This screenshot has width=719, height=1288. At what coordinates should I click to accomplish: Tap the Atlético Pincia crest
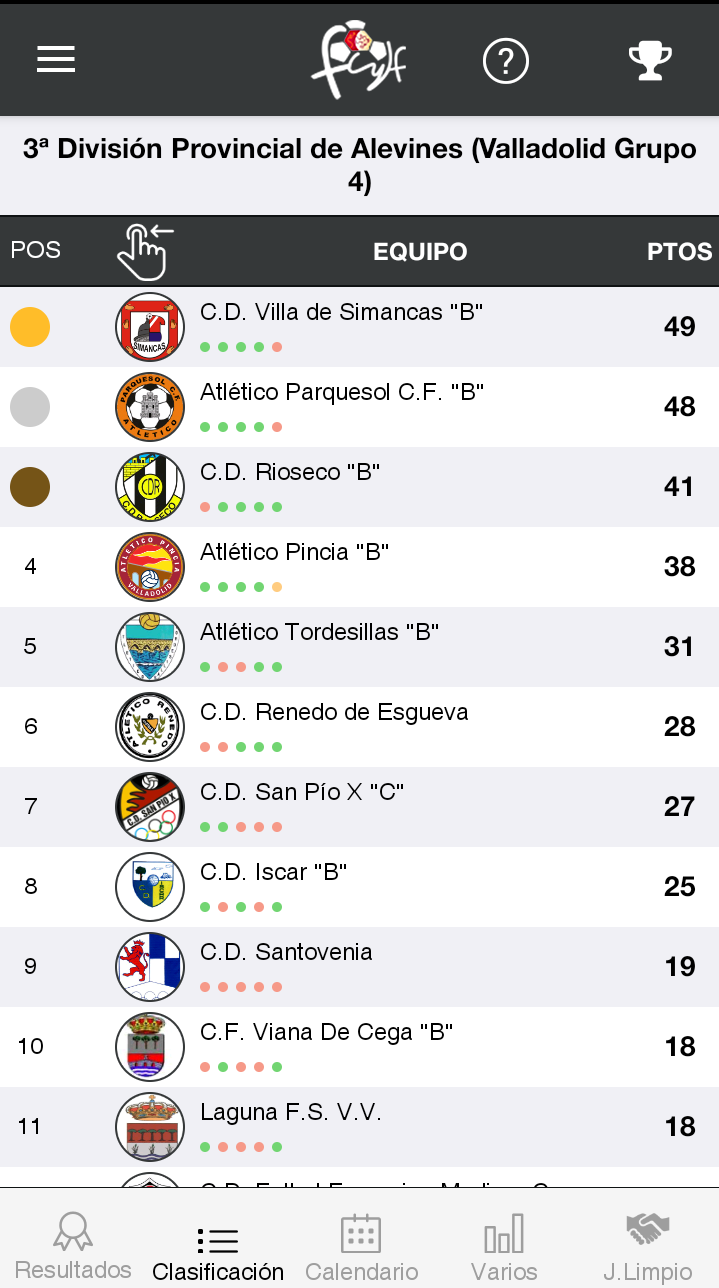tap(150, 567)
